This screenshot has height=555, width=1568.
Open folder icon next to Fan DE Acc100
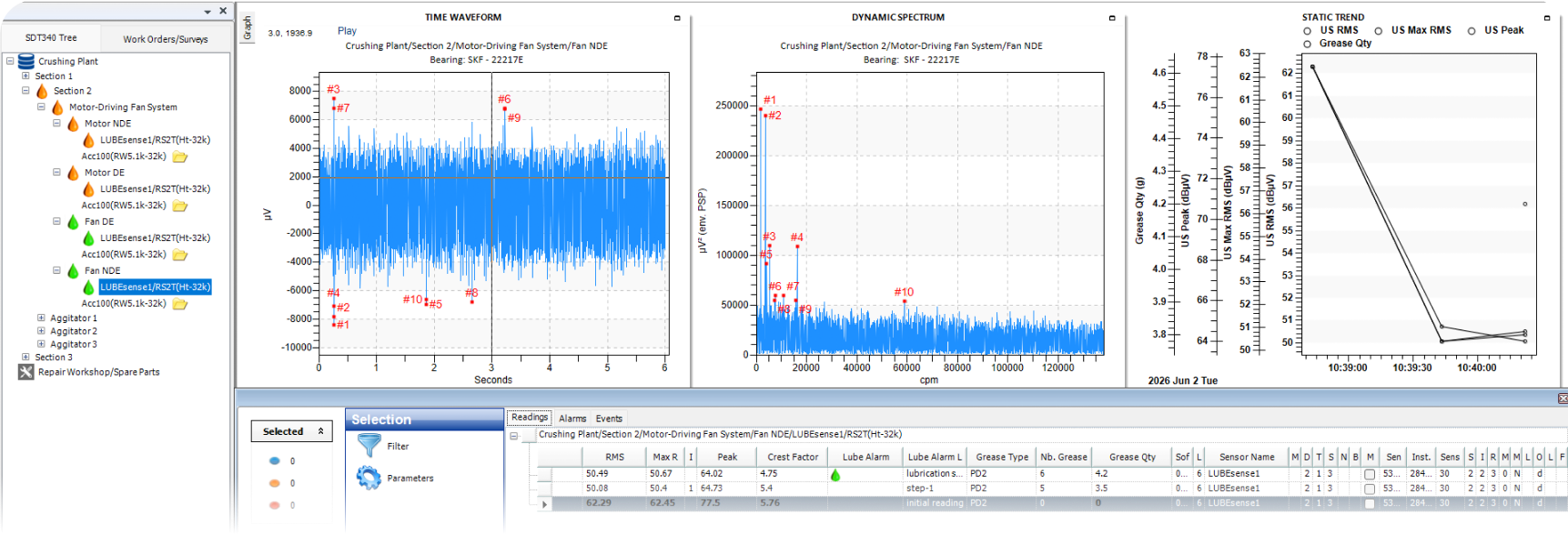180,255
